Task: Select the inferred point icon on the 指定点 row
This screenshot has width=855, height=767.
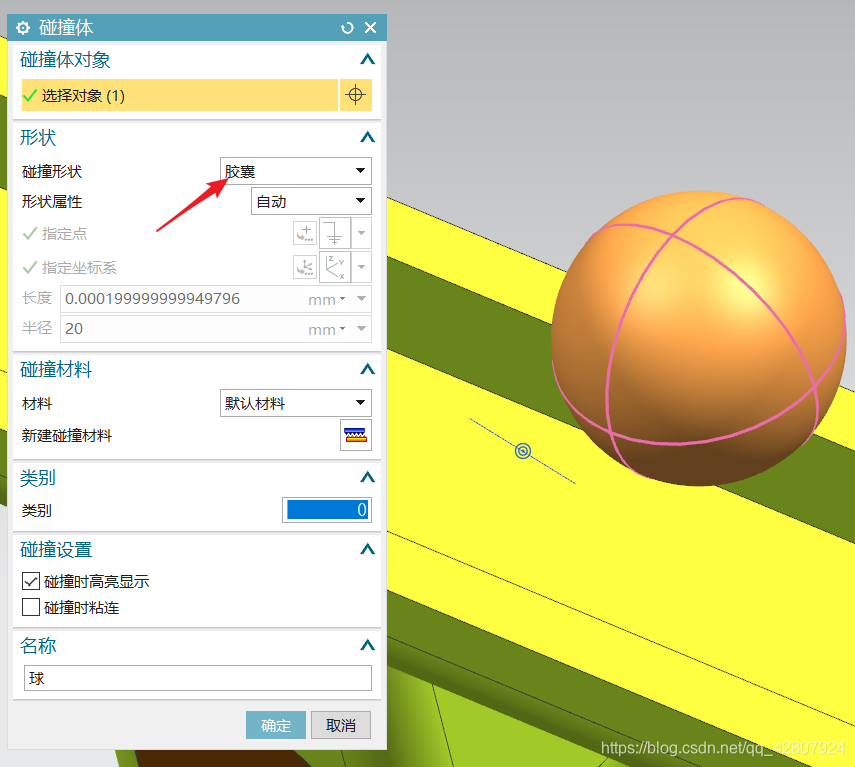Action: pos(333,233)
